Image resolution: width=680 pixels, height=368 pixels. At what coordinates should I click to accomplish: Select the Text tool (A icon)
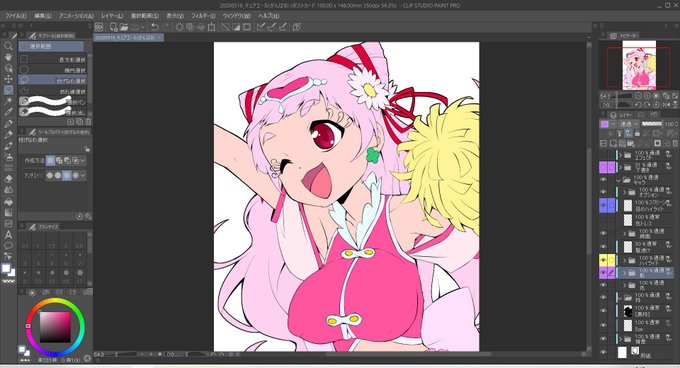[x=8, y=235]
